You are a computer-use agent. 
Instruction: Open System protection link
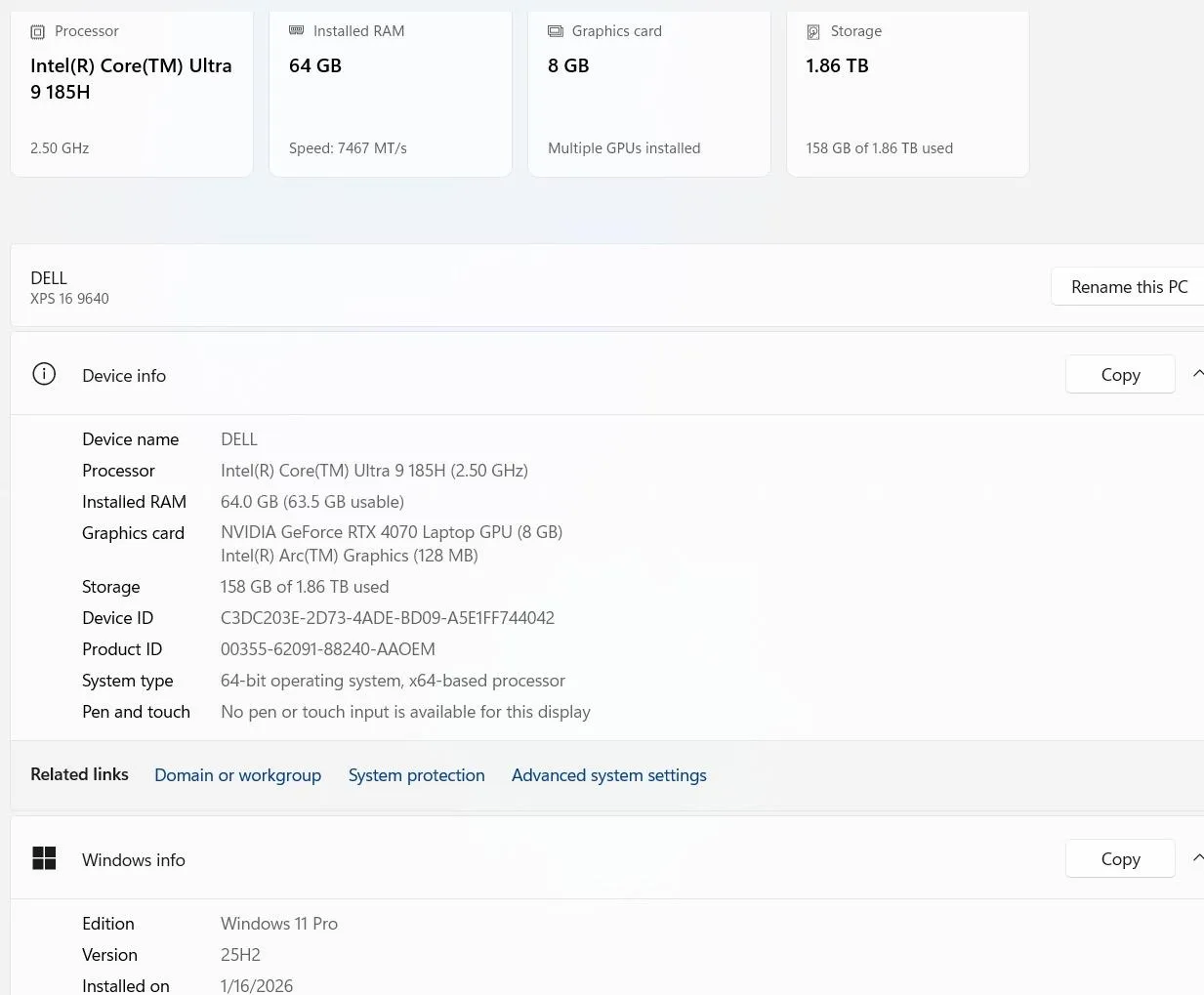point(416,775)
